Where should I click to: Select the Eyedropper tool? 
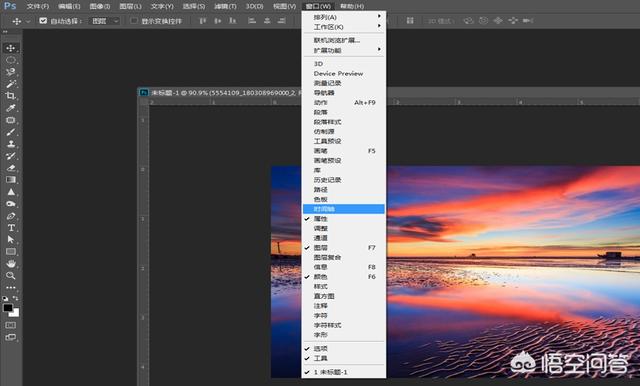pyautogui.click(x=11, y=108)
